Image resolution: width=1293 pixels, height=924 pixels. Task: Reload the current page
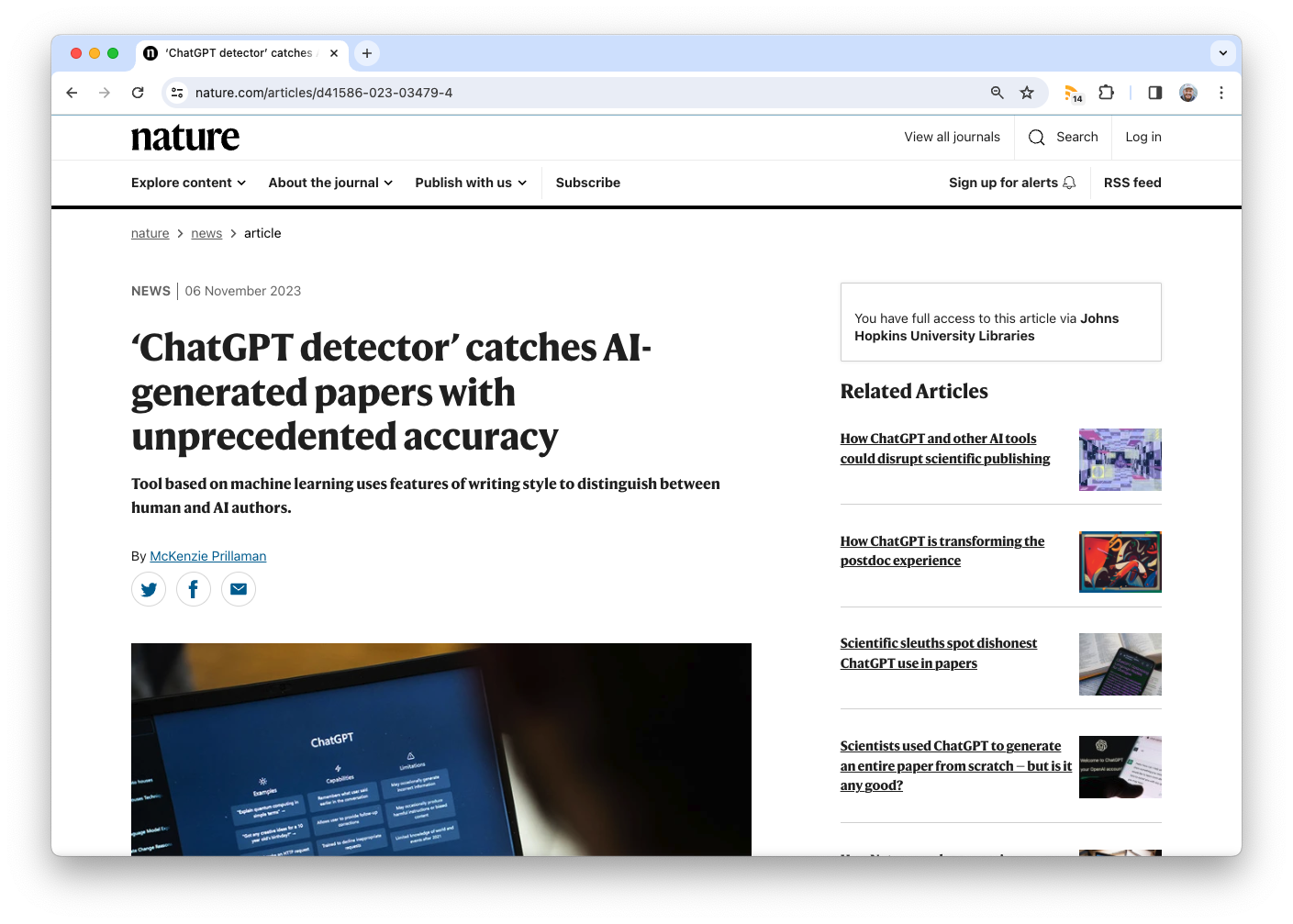click(138, 93)
